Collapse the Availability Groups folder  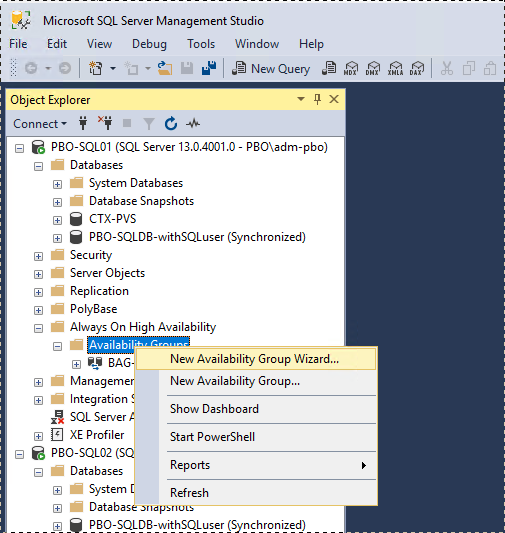tap(57, 347)
